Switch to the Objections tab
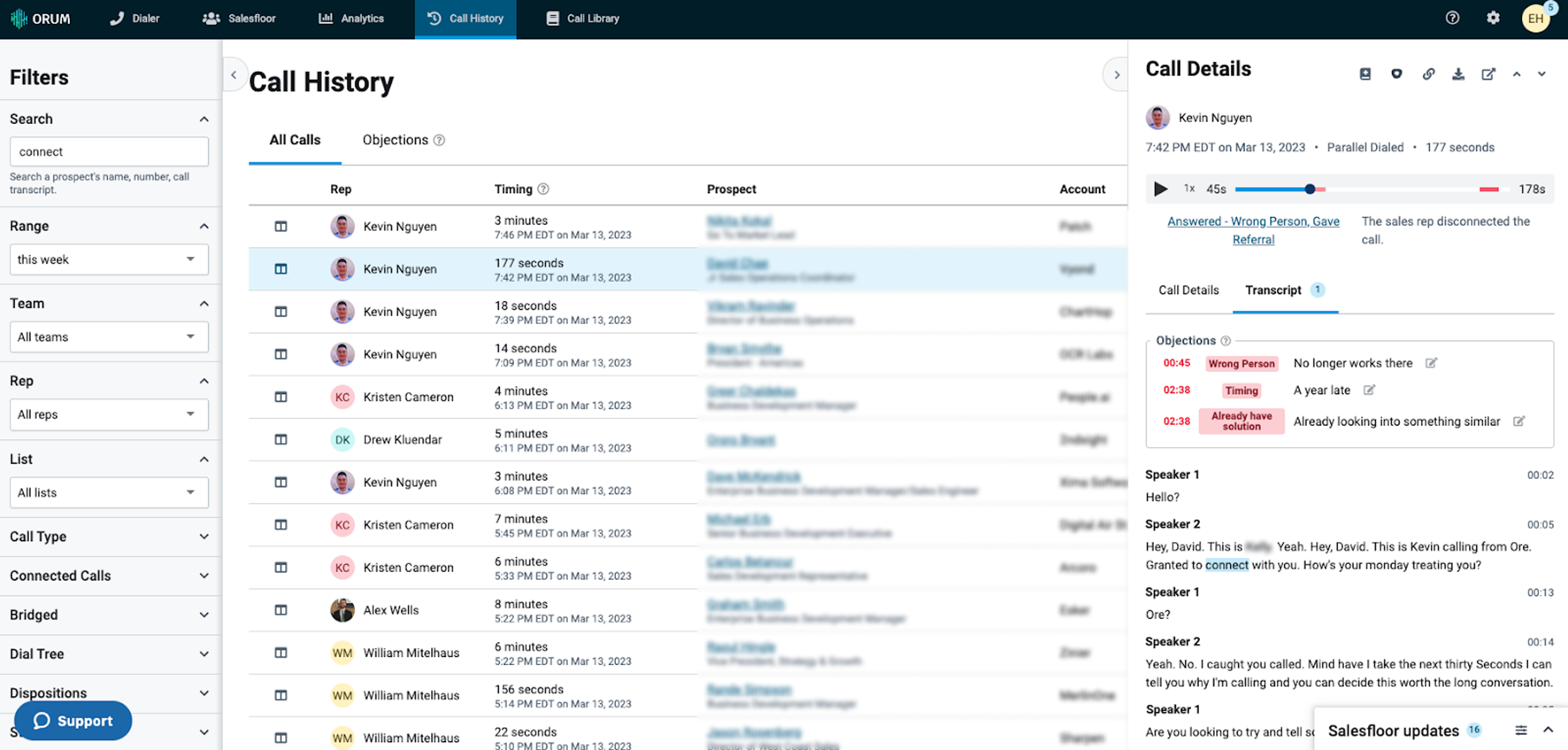Screen dimensions: 1568x750 pyautogui.click(x=396, y=140)
